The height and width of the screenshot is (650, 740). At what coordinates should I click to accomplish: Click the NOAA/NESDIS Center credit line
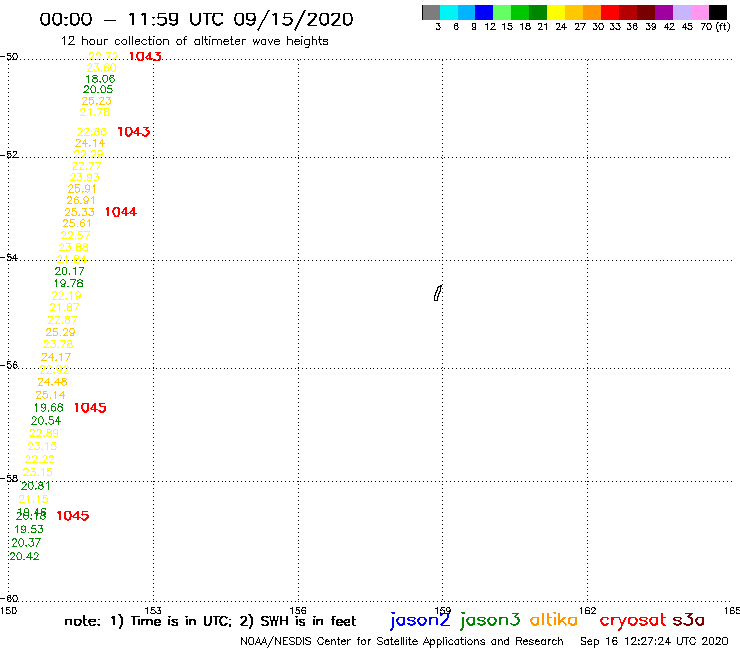tap(402, 641)
